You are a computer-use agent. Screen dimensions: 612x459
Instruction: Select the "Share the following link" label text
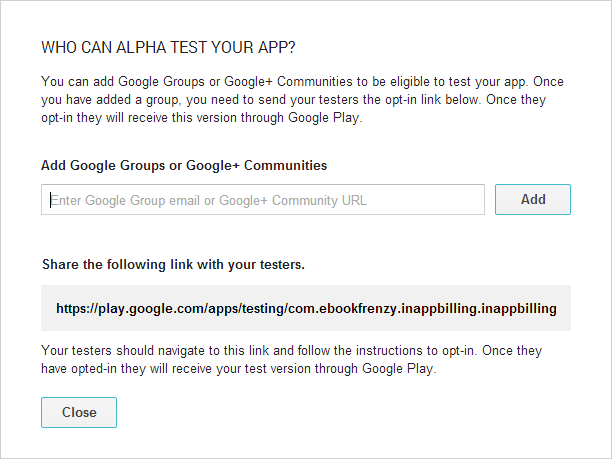click(173, 265)
